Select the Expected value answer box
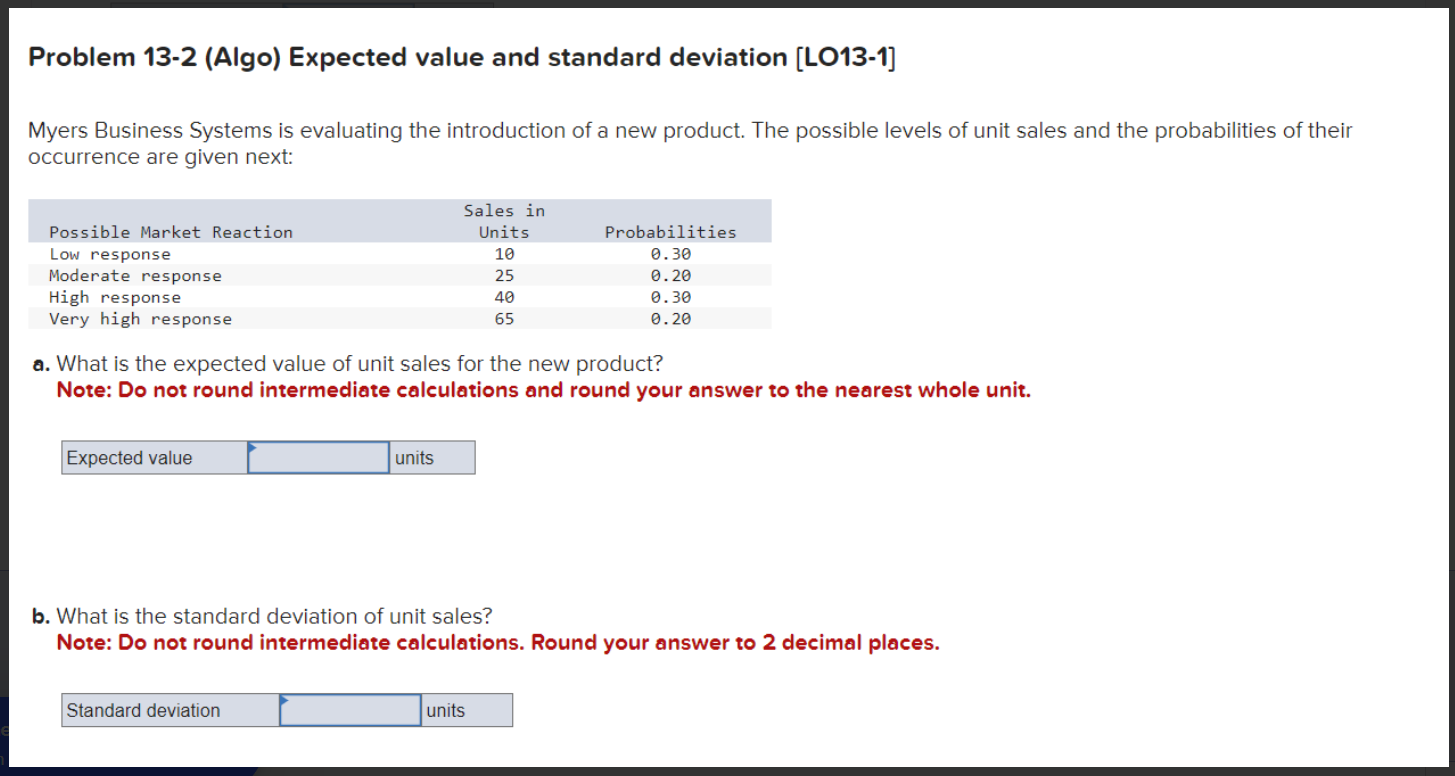The width and height of the screenshot is (1455, 776). coord(318,457)
